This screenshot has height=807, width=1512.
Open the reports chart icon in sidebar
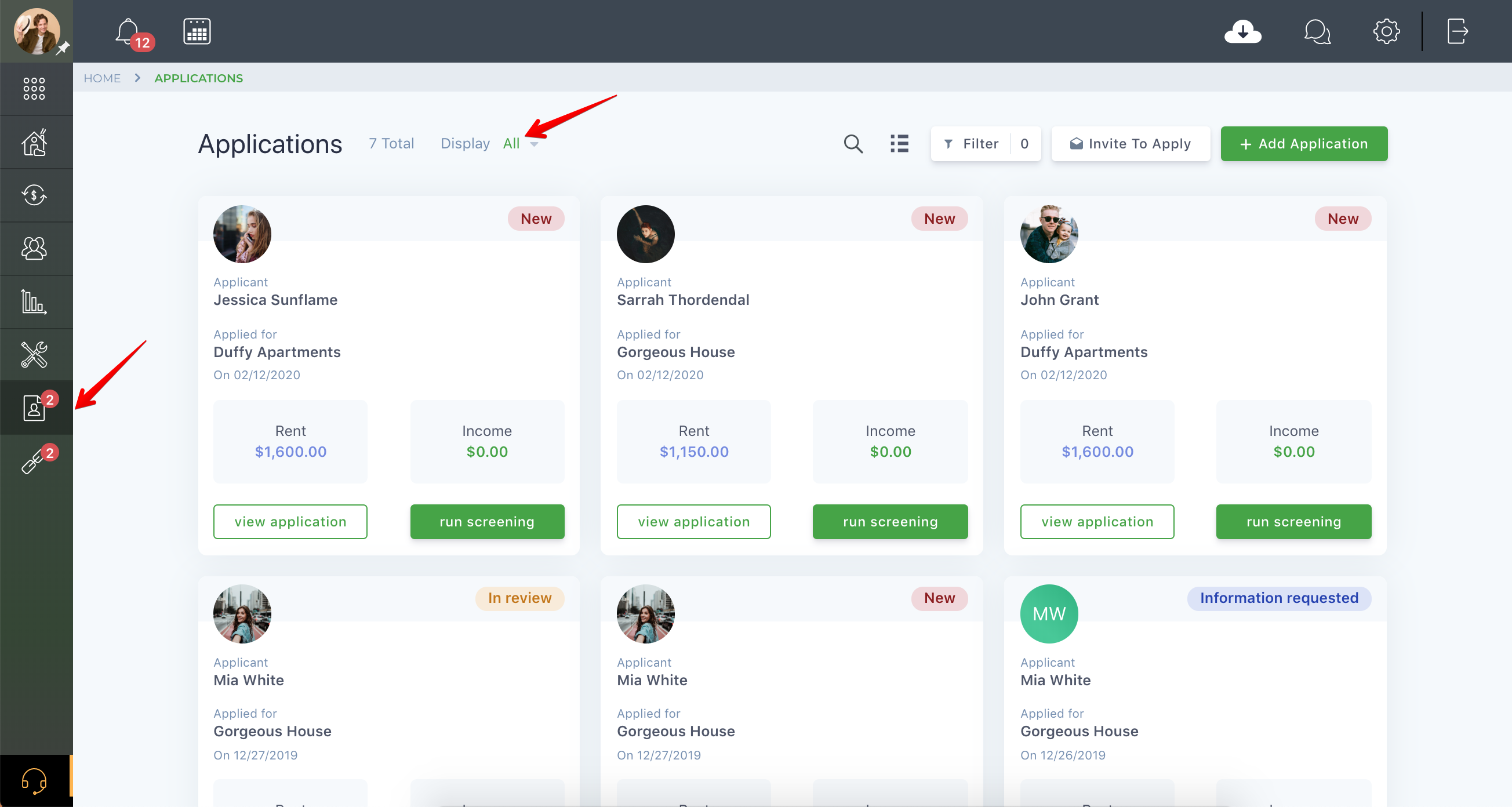pyautogui.click(x=34, y=301)
